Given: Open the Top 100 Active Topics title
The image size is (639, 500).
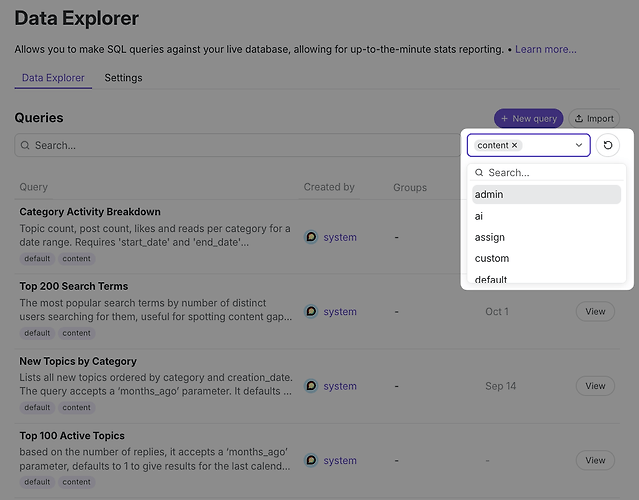Looking at the screenshot, I should coord(72,436).
